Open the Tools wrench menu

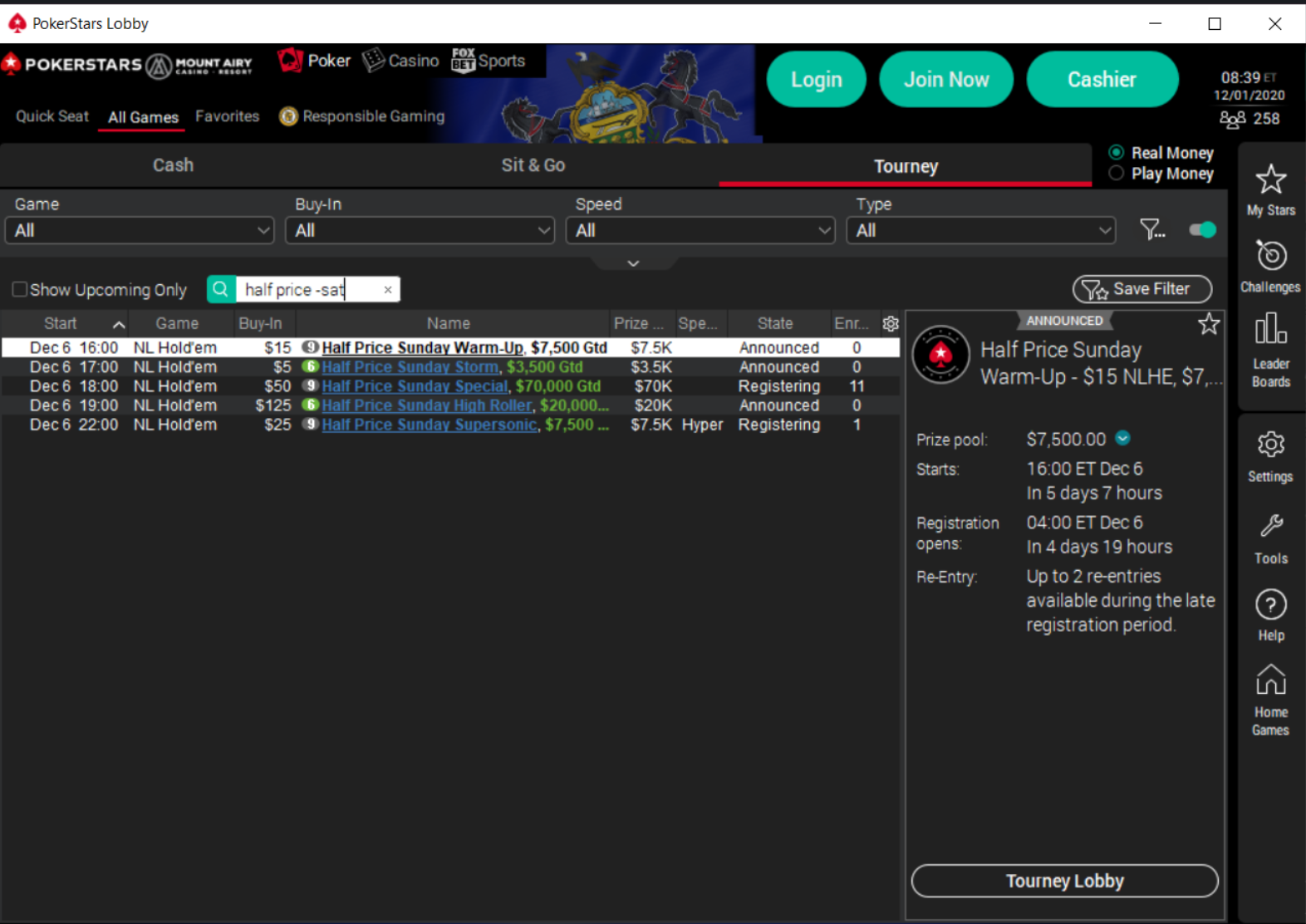coord(1270,538)
